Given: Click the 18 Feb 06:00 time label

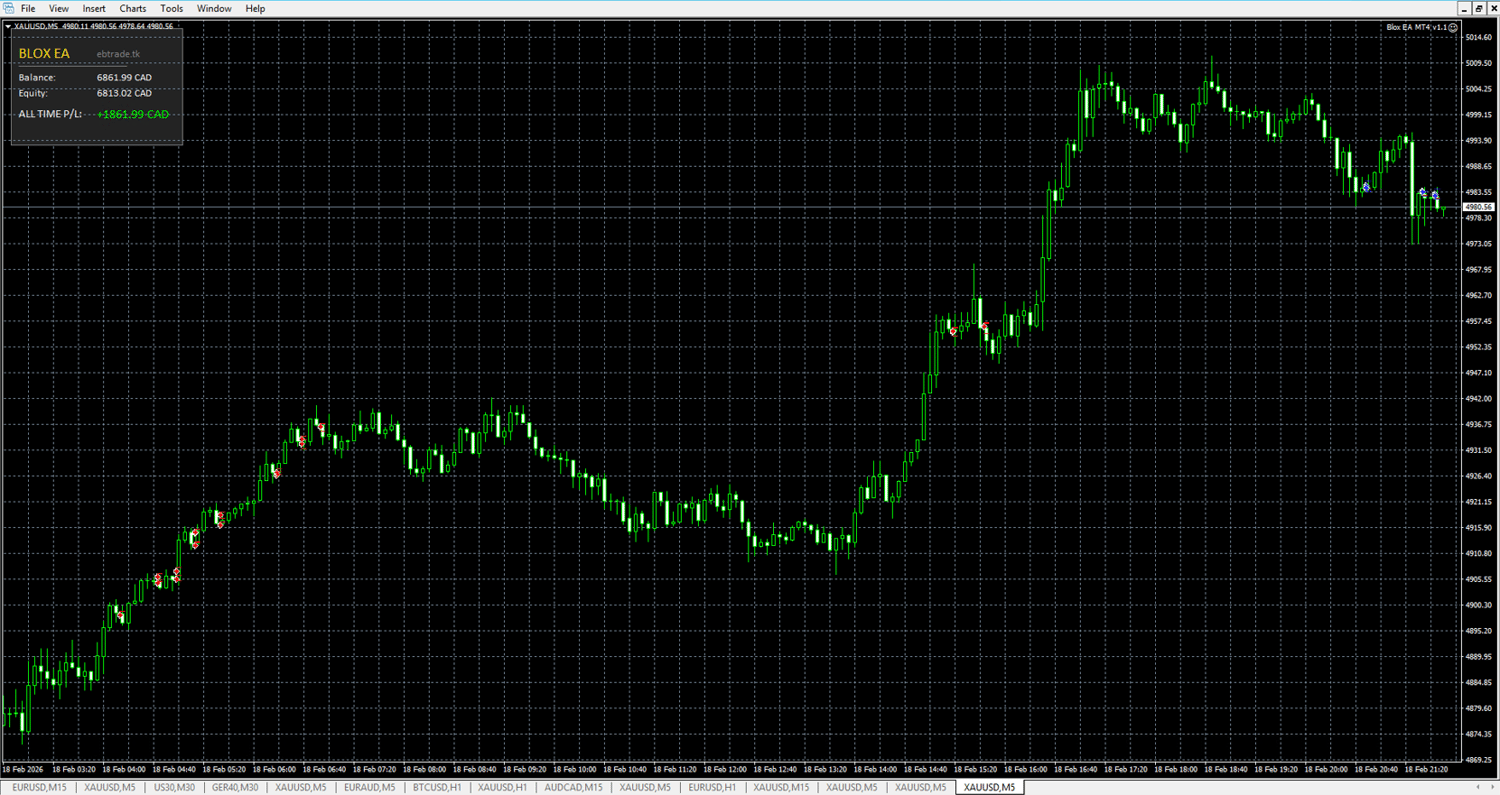Looking at the screenshot, I should (275, 770).
